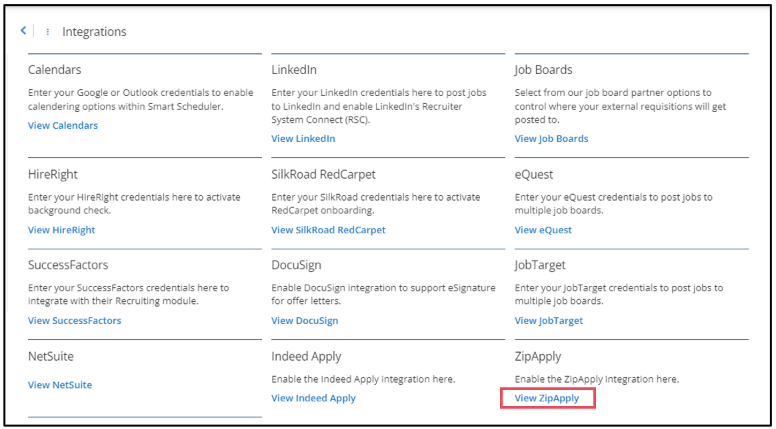
Task: Open the View Calendars link
Action: [63, 125]
